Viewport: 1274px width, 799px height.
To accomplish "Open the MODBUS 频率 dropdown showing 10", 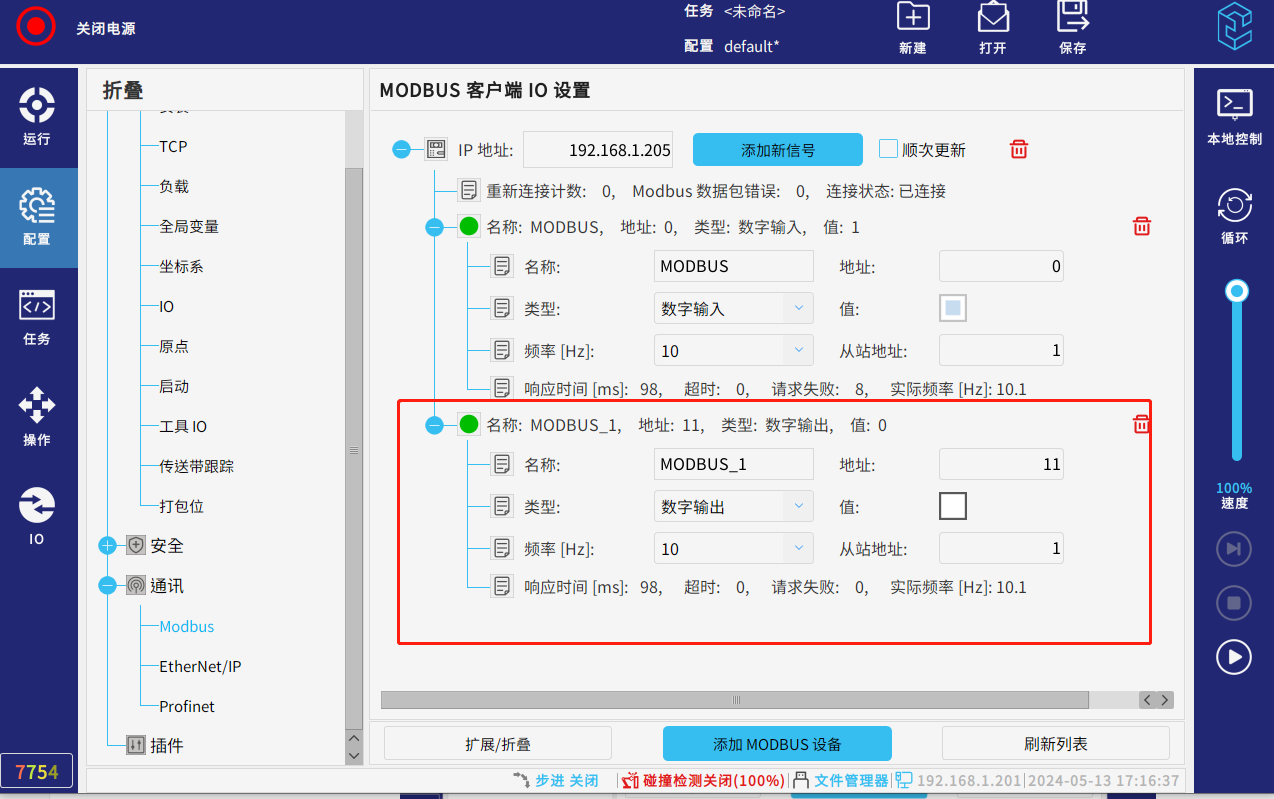I will click(x=733, y=351).
